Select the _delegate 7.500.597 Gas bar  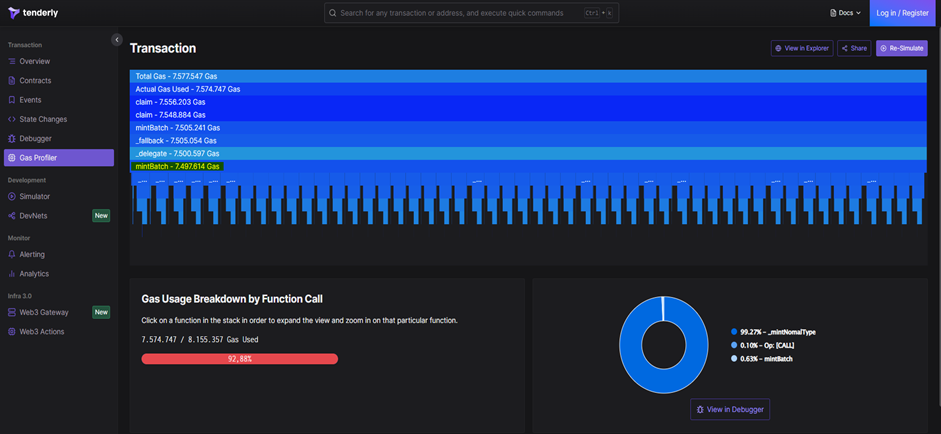coord(528,153)
